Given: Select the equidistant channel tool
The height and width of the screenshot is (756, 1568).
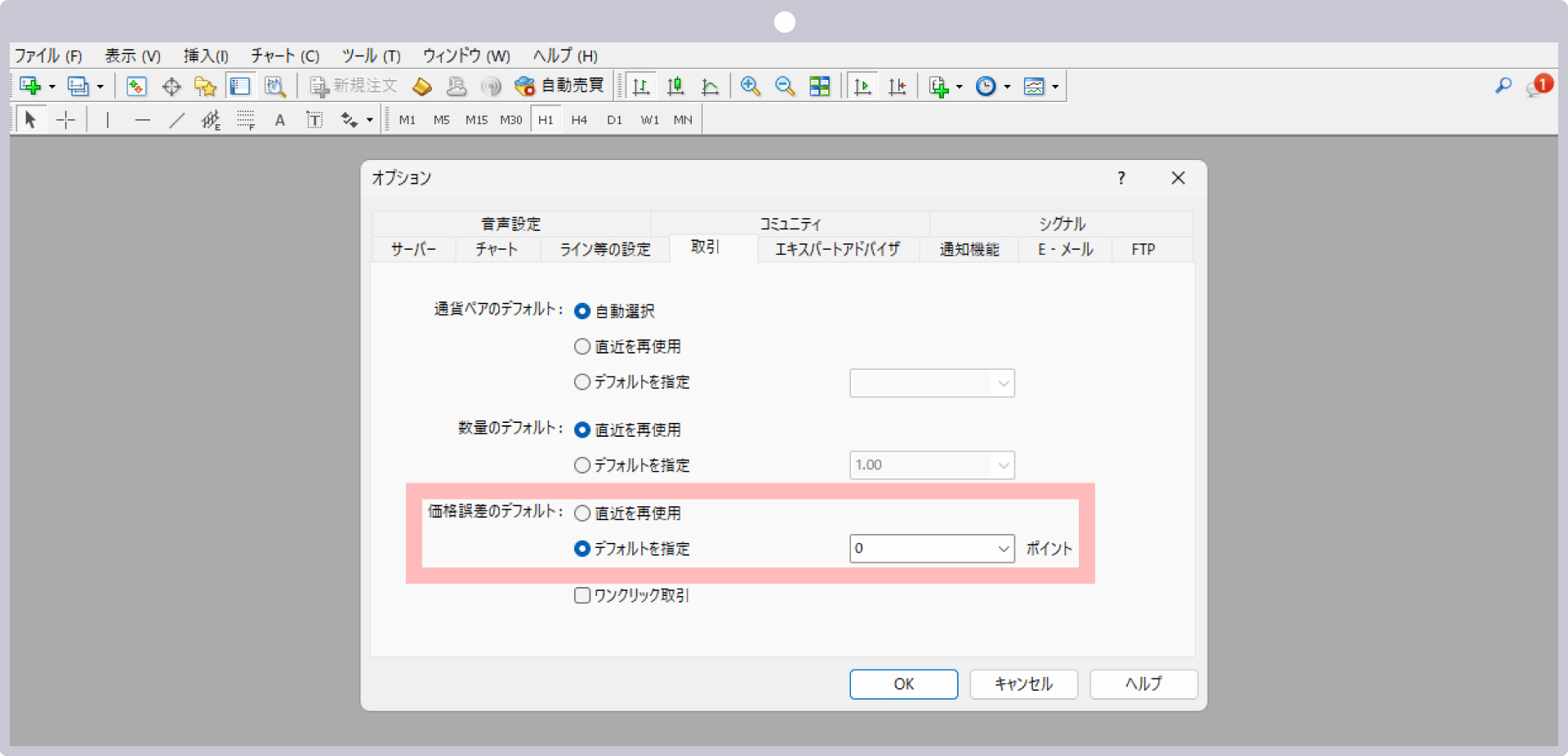Looking at the screenshot, I should (211, 120).
